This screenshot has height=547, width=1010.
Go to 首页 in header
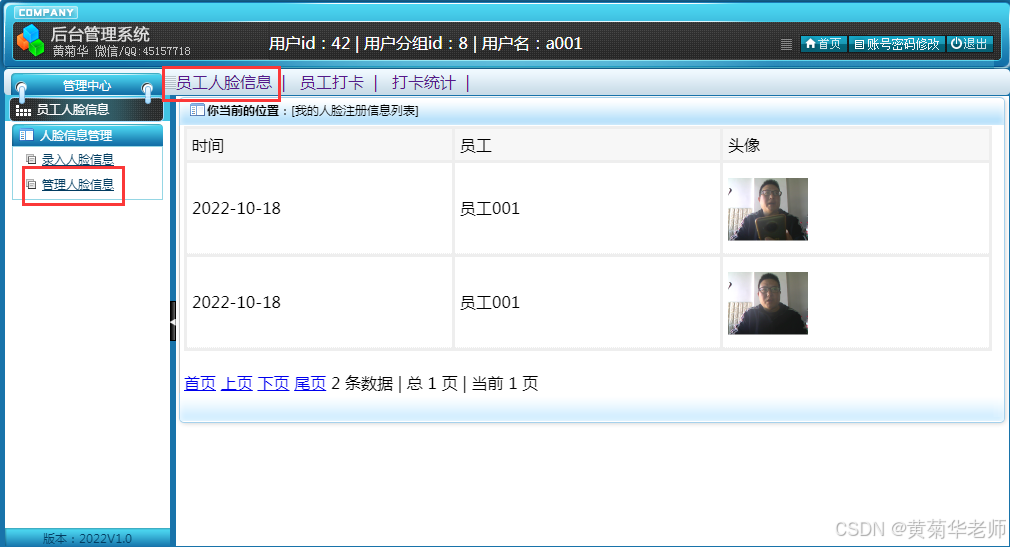823,44
